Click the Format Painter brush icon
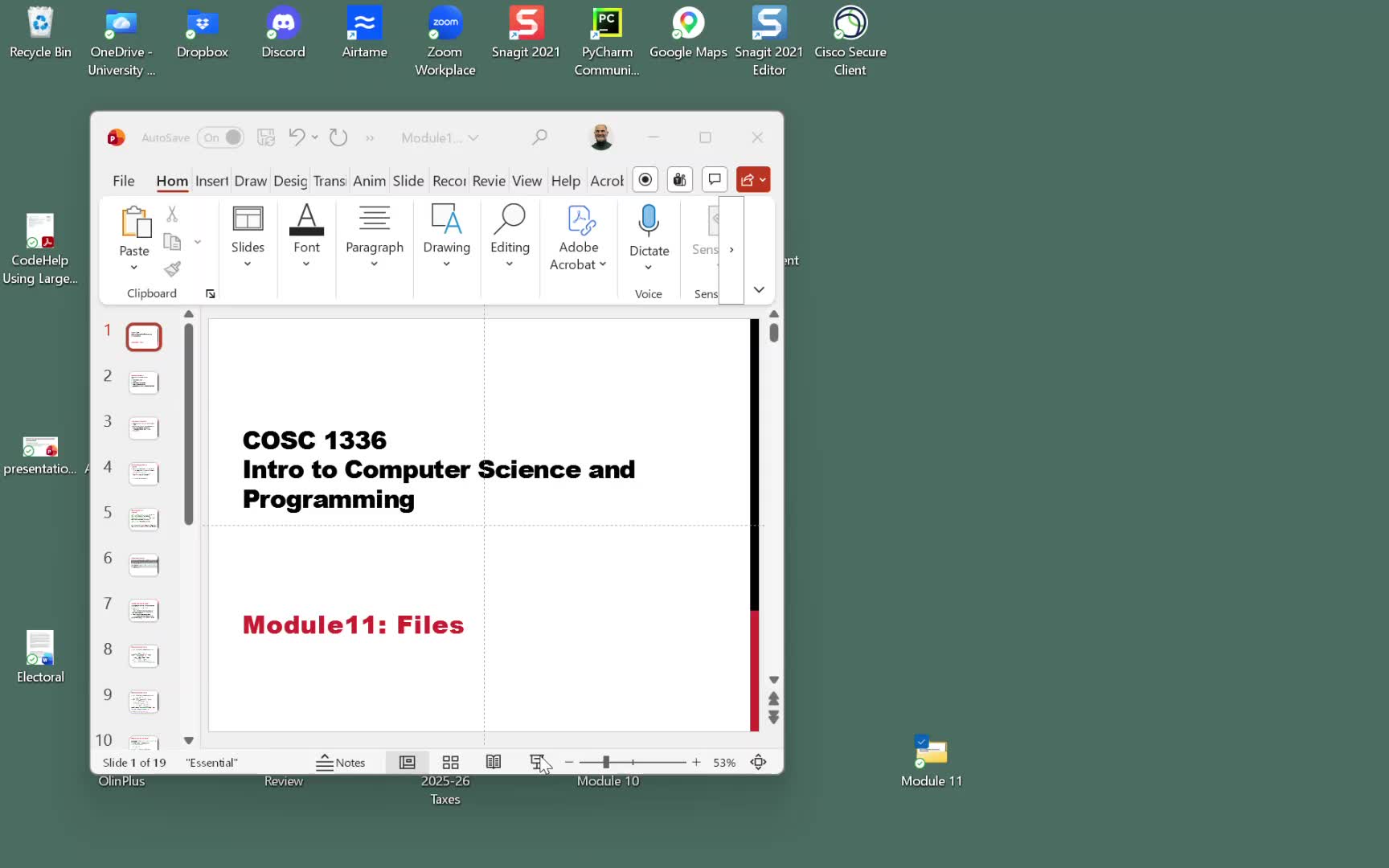Screen dimensions: 1389x868 pos(172,269)
